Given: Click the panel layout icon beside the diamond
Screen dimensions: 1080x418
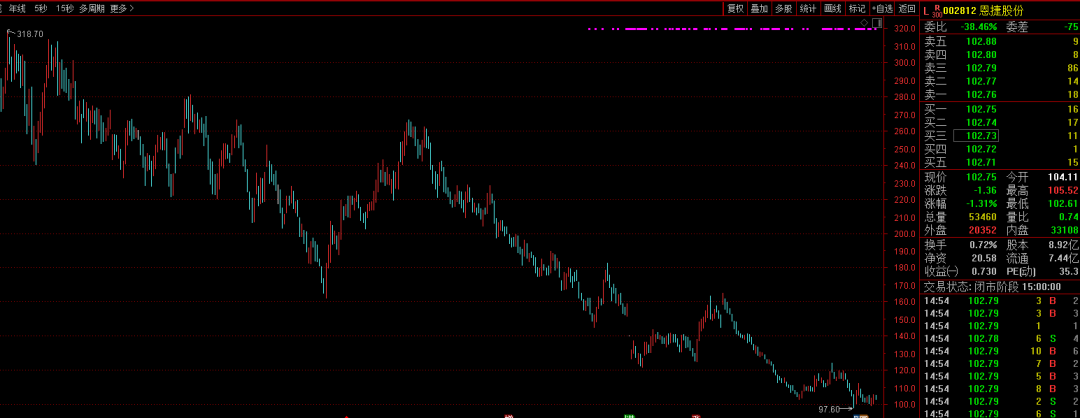Looking at the screenshot, I should [877, 21].
